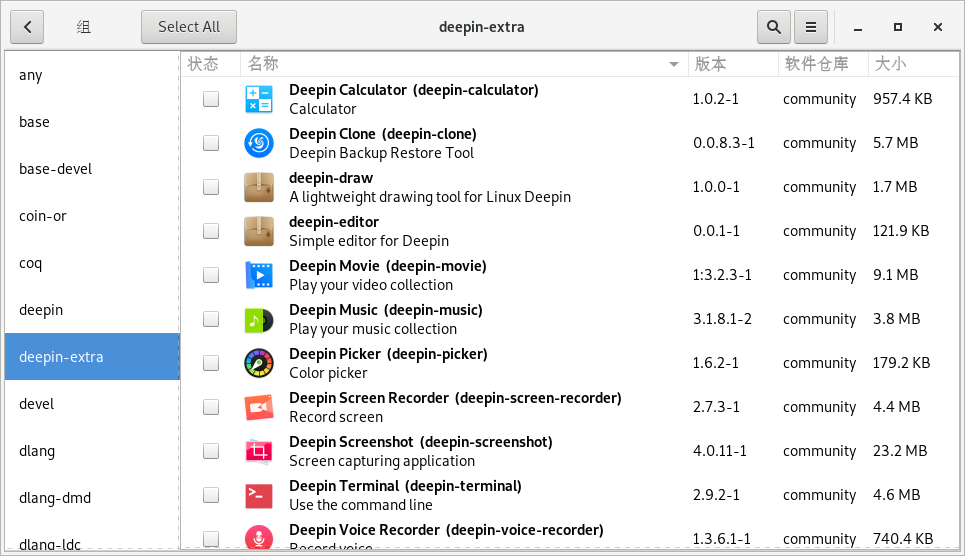Viewport: 965px width, 556px height.
Task: Click the 'Color picker' description text
Action: pos(328,373)
